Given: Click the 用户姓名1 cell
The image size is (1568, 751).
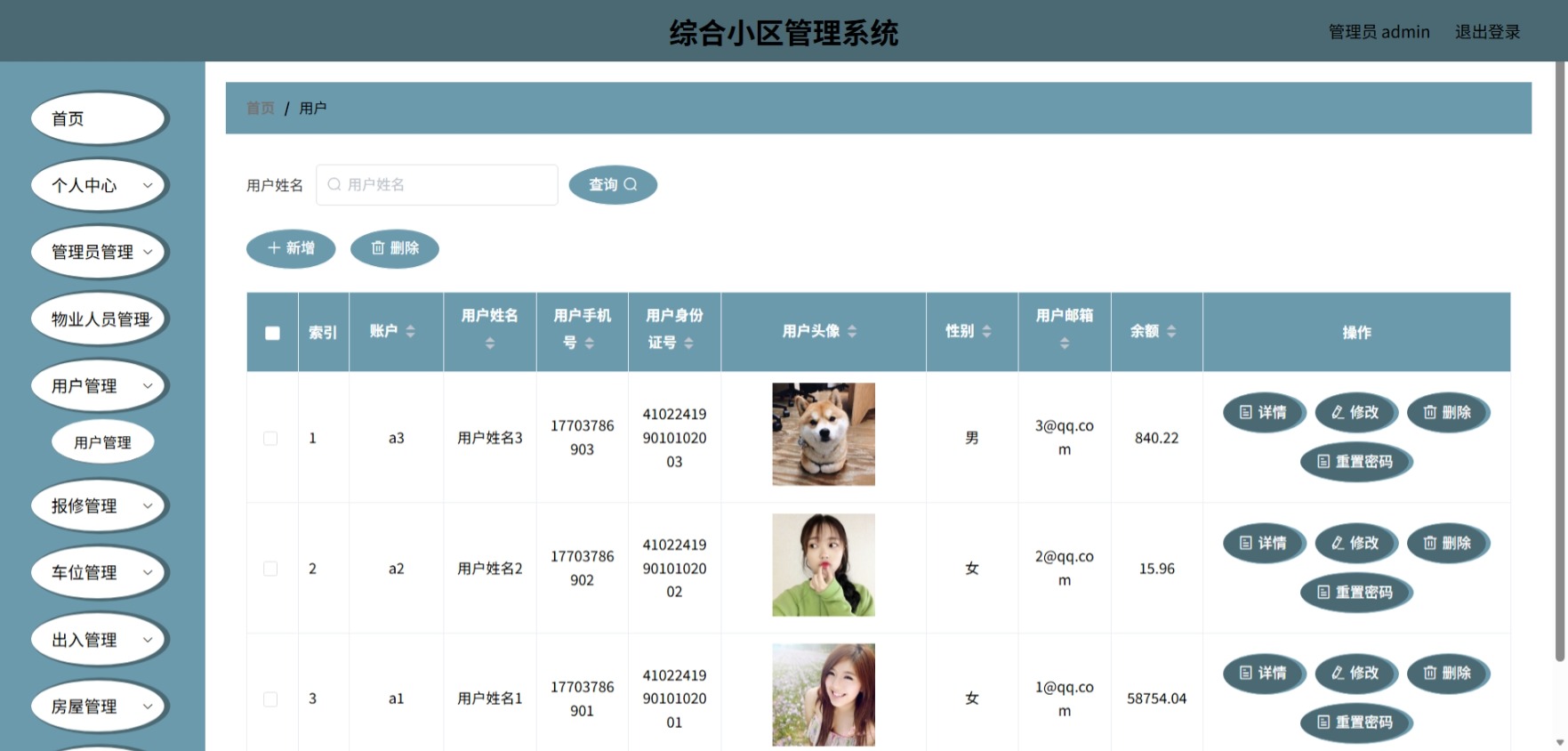Looking at the screenshot, I should point(490,699).
